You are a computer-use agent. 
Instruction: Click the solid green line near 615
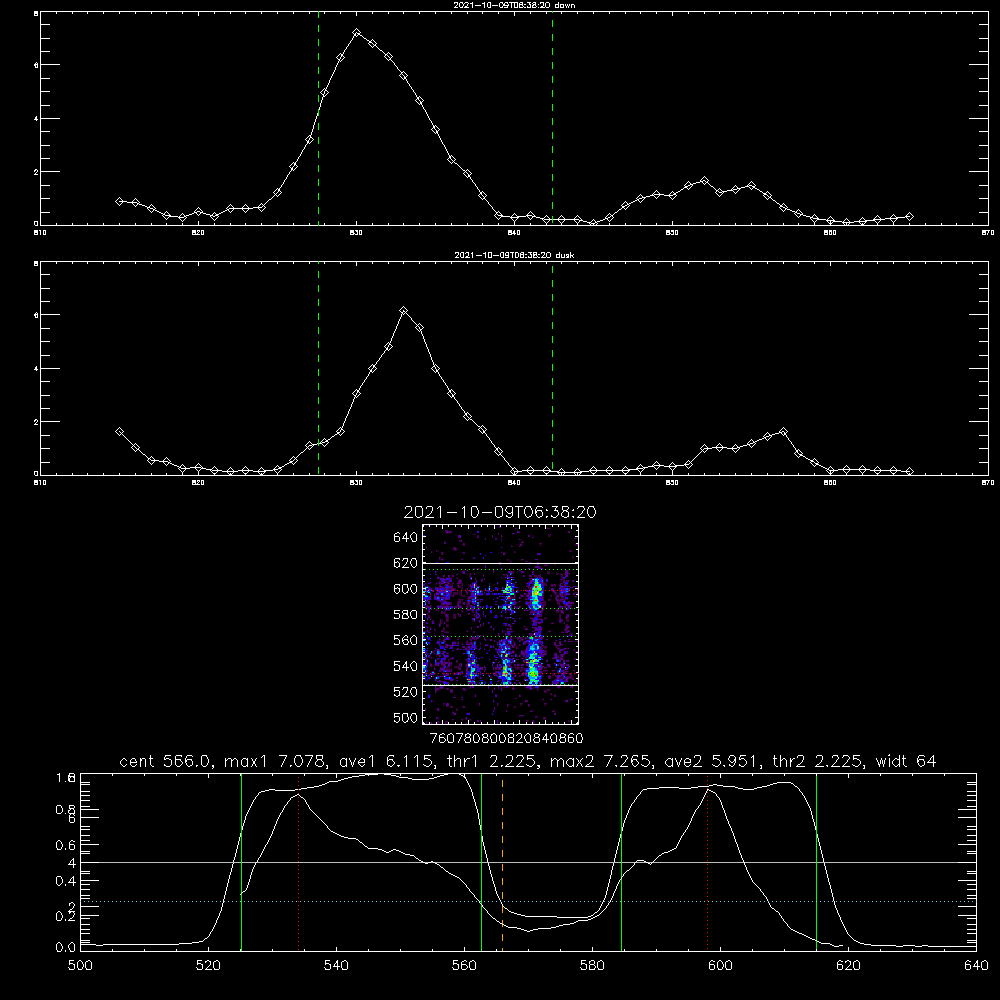pyautogui.click(x=816, y=862)
